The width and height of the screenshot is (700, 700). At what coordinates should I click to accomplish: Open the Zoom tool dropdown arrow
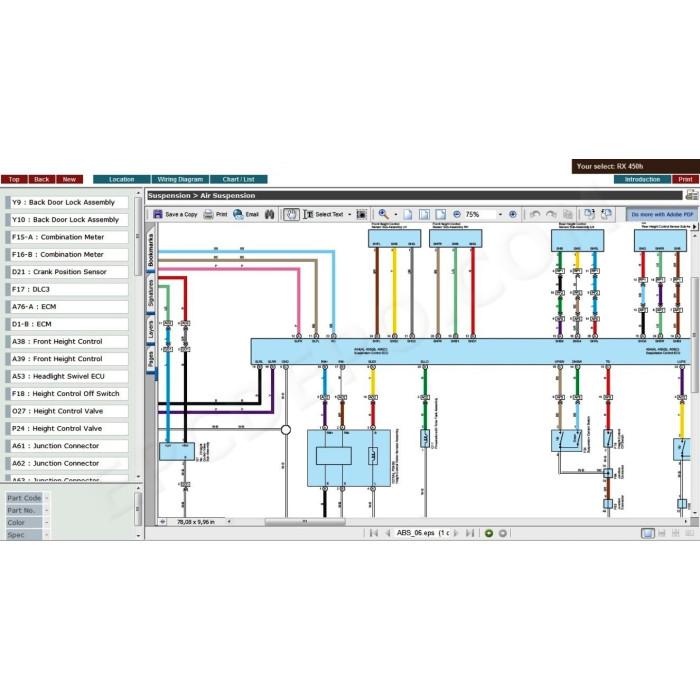tap(396, 215)
